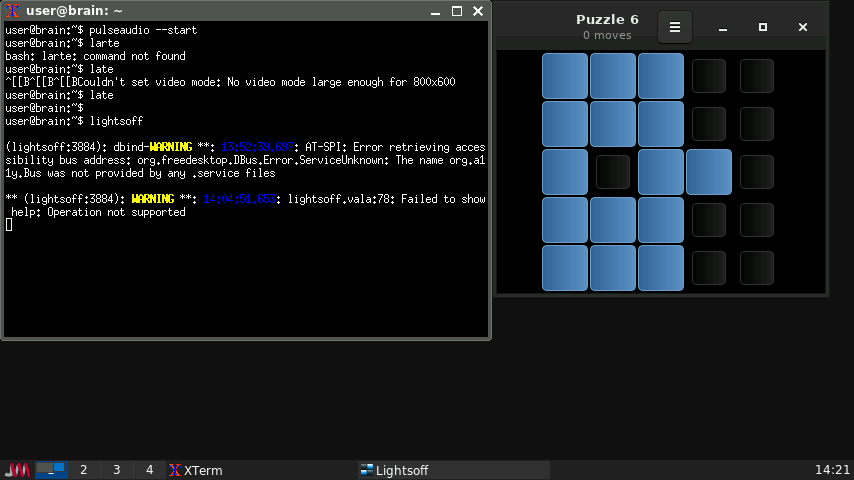This screenshot has width=854, height=480.
Task: Open the start menu icon in the taskbar
Action: click(x=17, y=470)
